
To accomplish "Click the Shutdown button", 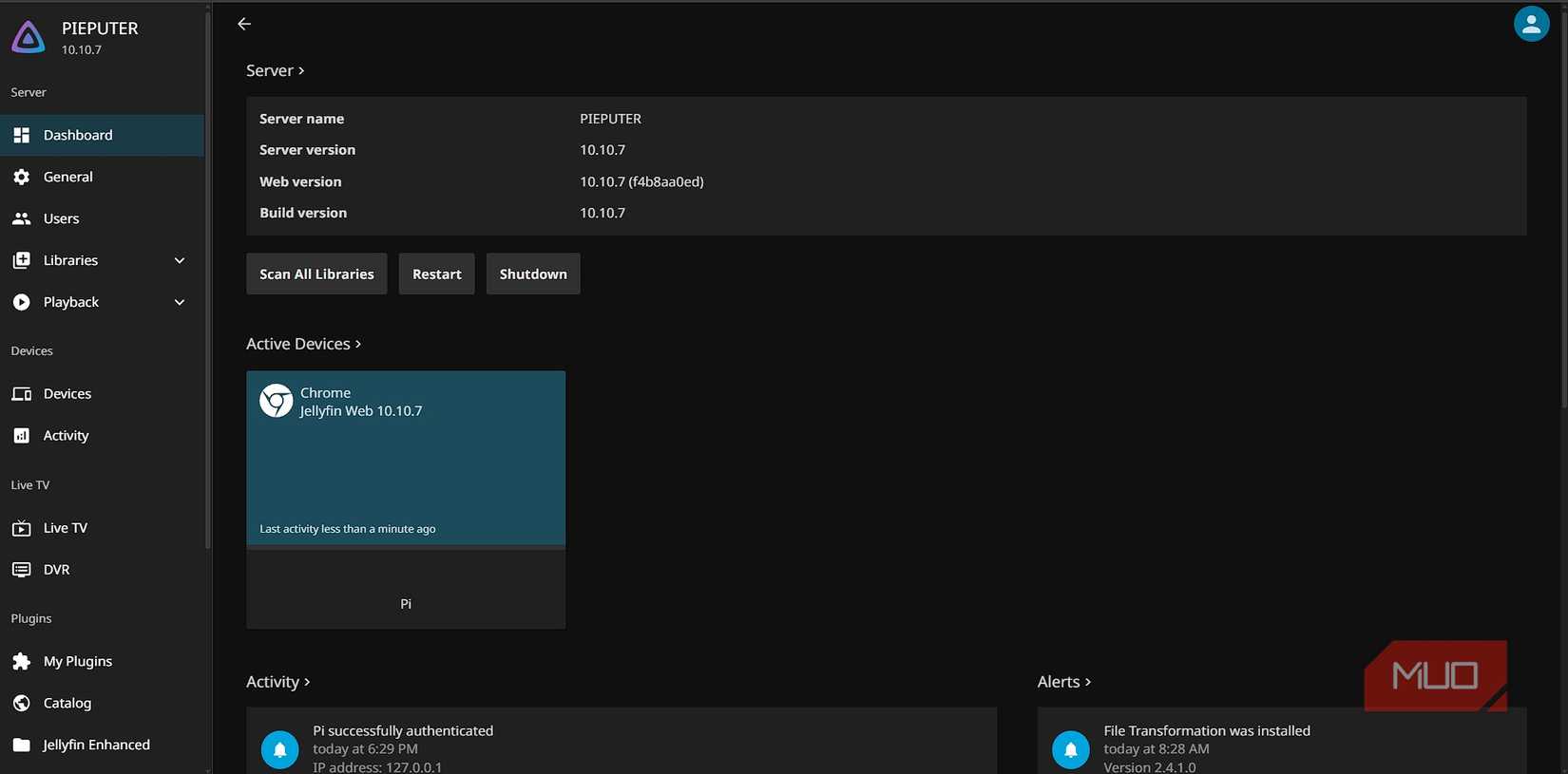I will (533, 274).
